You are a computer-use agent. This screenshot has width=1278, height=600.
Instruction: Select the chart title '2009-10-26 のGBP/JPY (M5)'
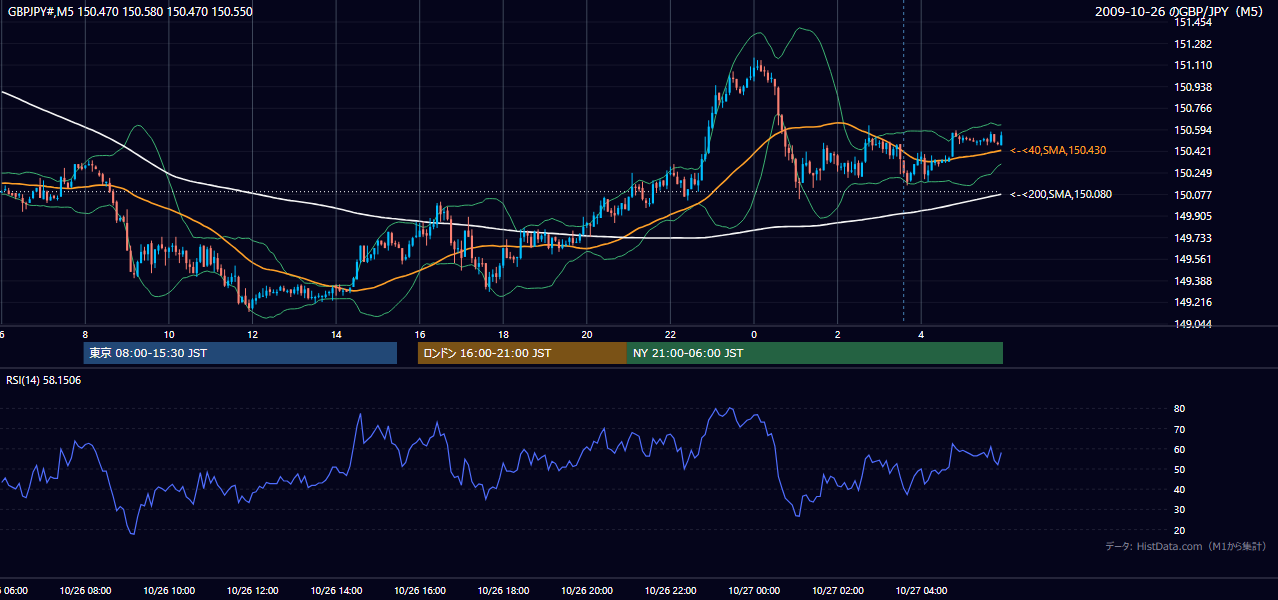pyautogui.click(x=1181, y=12)
